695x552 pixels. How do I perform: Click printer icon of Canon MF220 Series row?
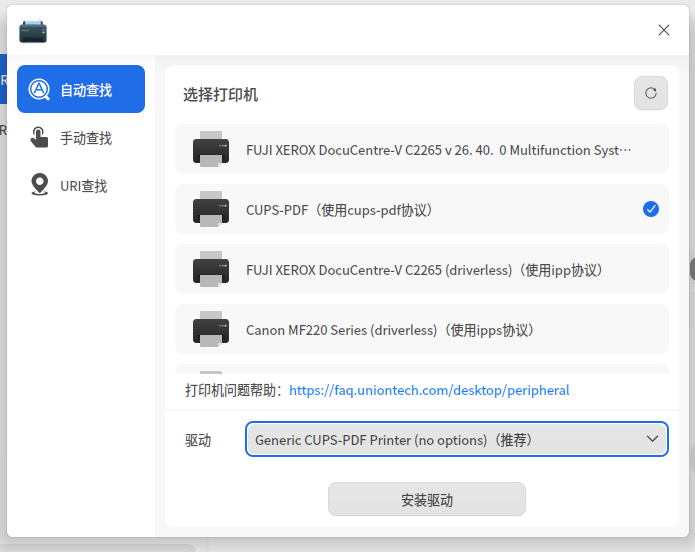pos(211,329)
